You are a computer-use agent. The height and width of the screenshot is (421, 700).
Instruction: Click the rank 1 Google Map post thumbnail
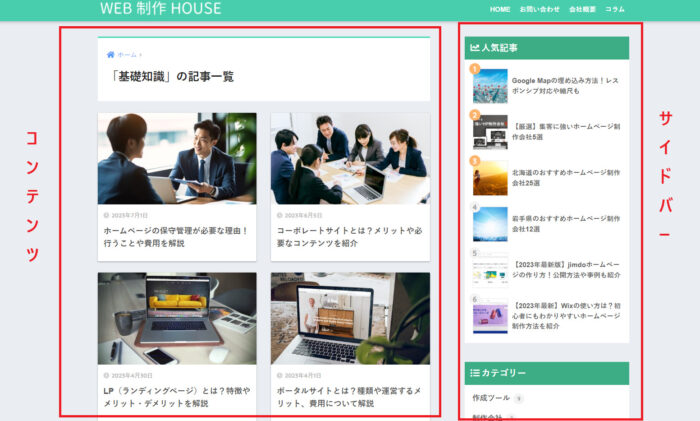(490, 86)
